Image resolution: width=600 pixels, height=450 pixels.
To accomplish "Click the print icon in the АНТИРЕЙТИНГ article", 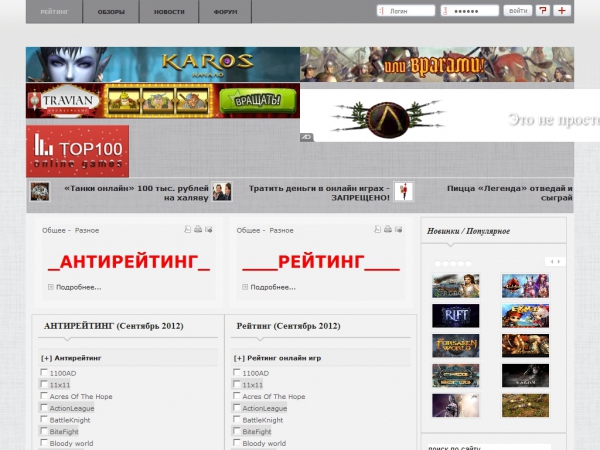I will (x=198, y=229).
